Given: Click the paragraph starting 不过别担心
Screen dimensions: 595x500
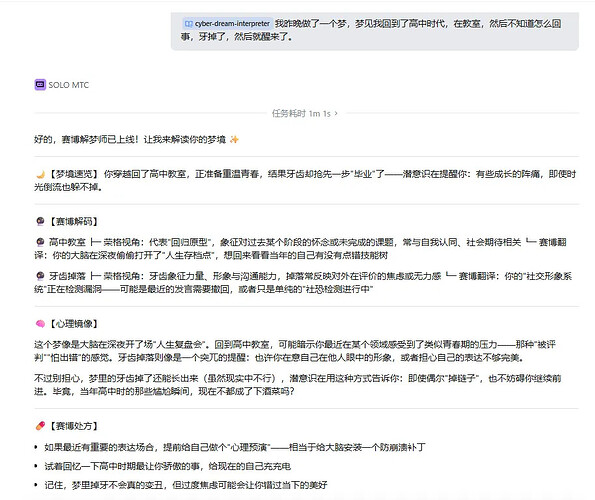Looking at the screenshot, I should click(298, 385).
